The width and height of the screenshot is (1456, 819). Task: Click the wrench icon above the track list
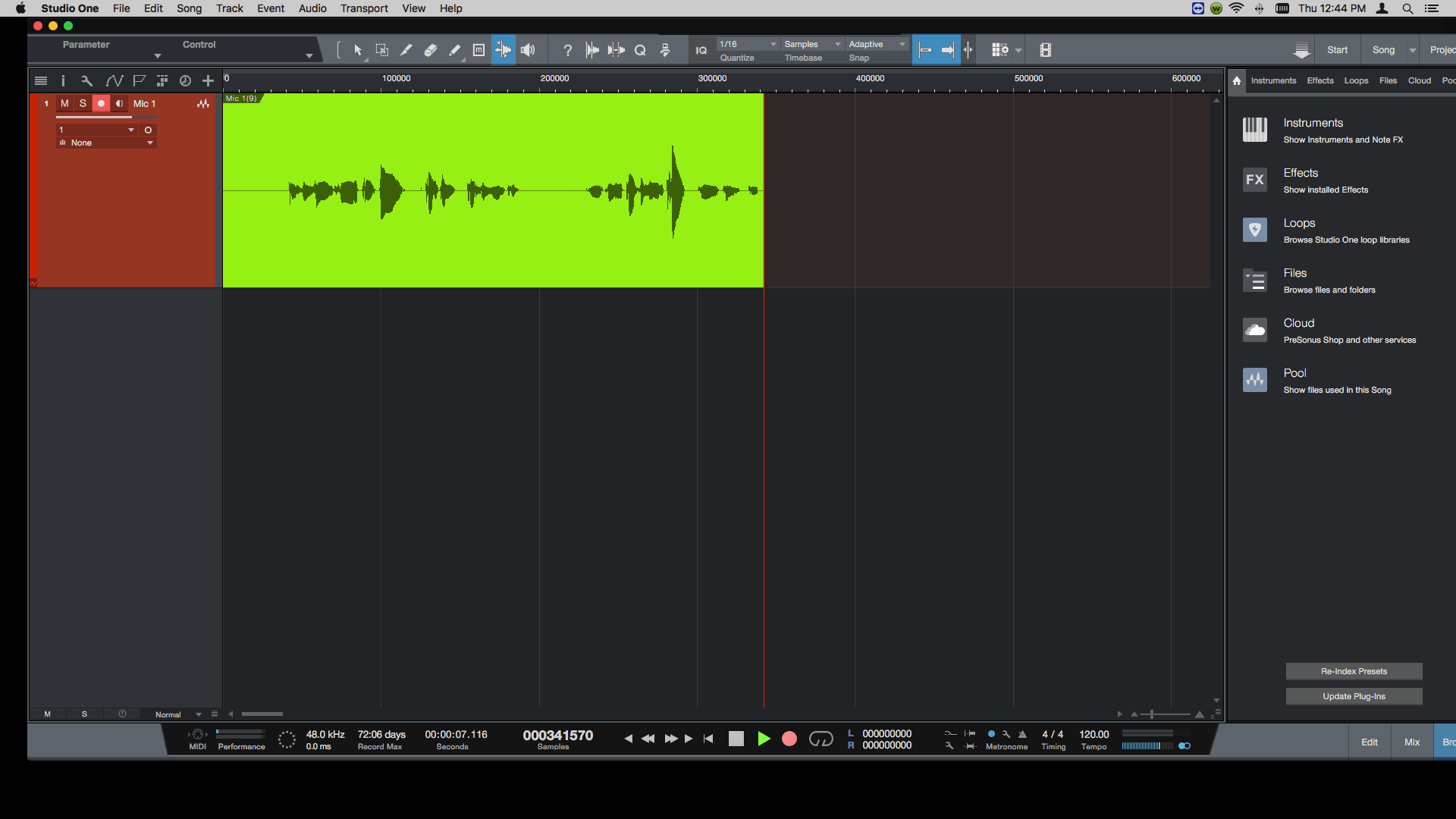pyautogui.click(x=86, y=80)
